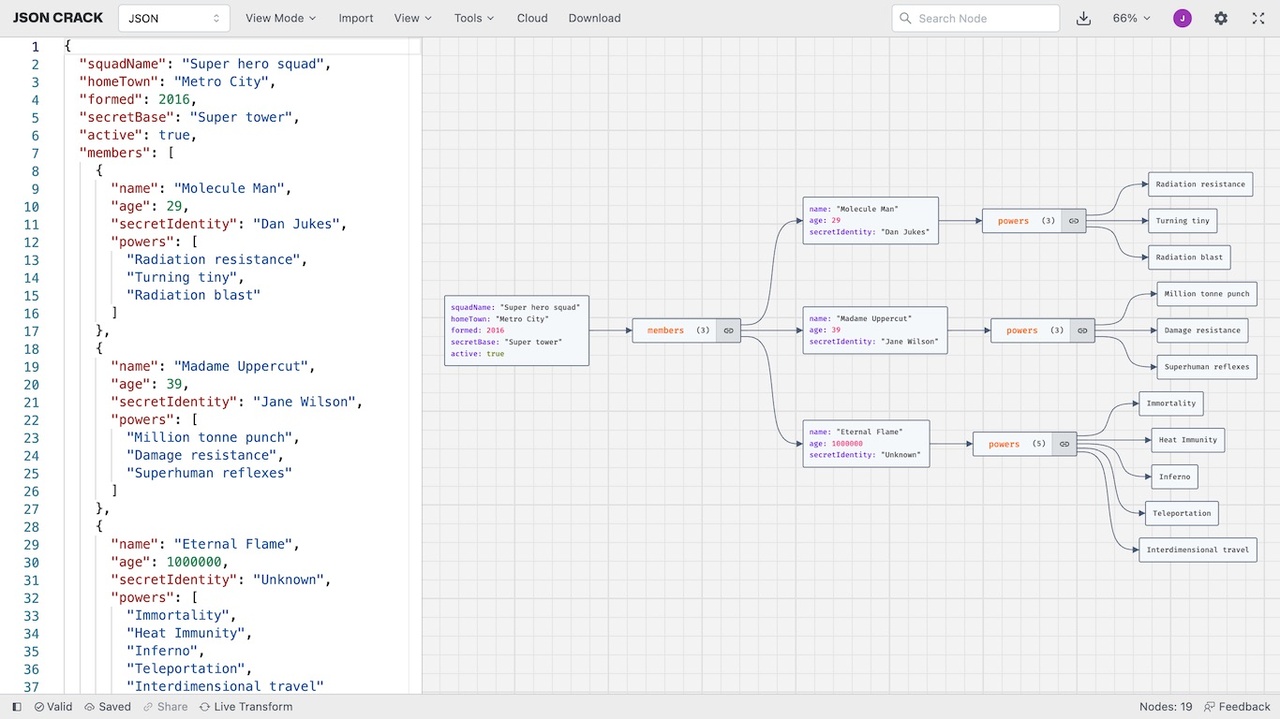Open the View menu
The height and width of the screenshot is (719, 1280).
click(411, 18)
